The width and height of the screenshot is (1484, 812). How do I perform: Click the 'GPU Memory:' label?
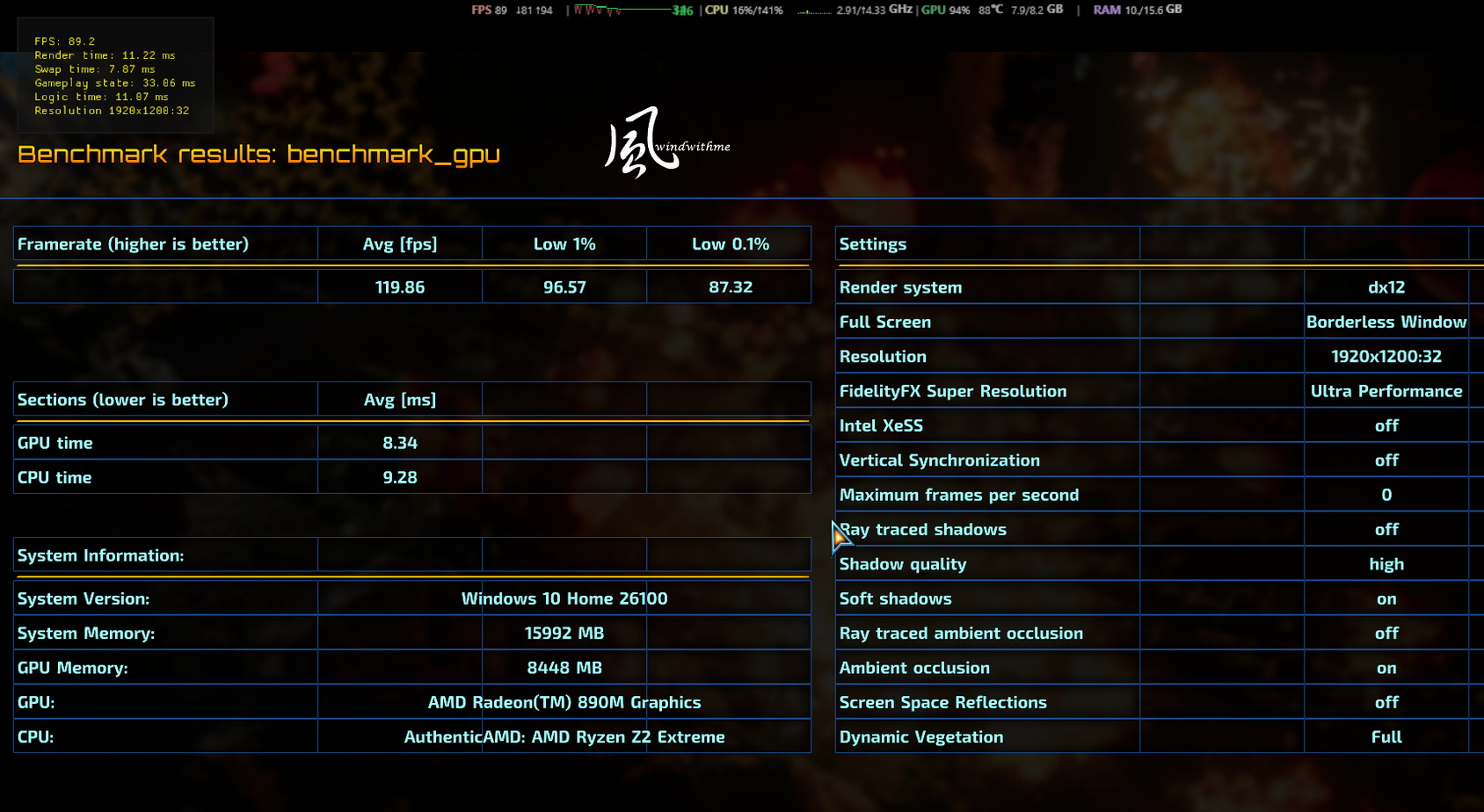73,668
